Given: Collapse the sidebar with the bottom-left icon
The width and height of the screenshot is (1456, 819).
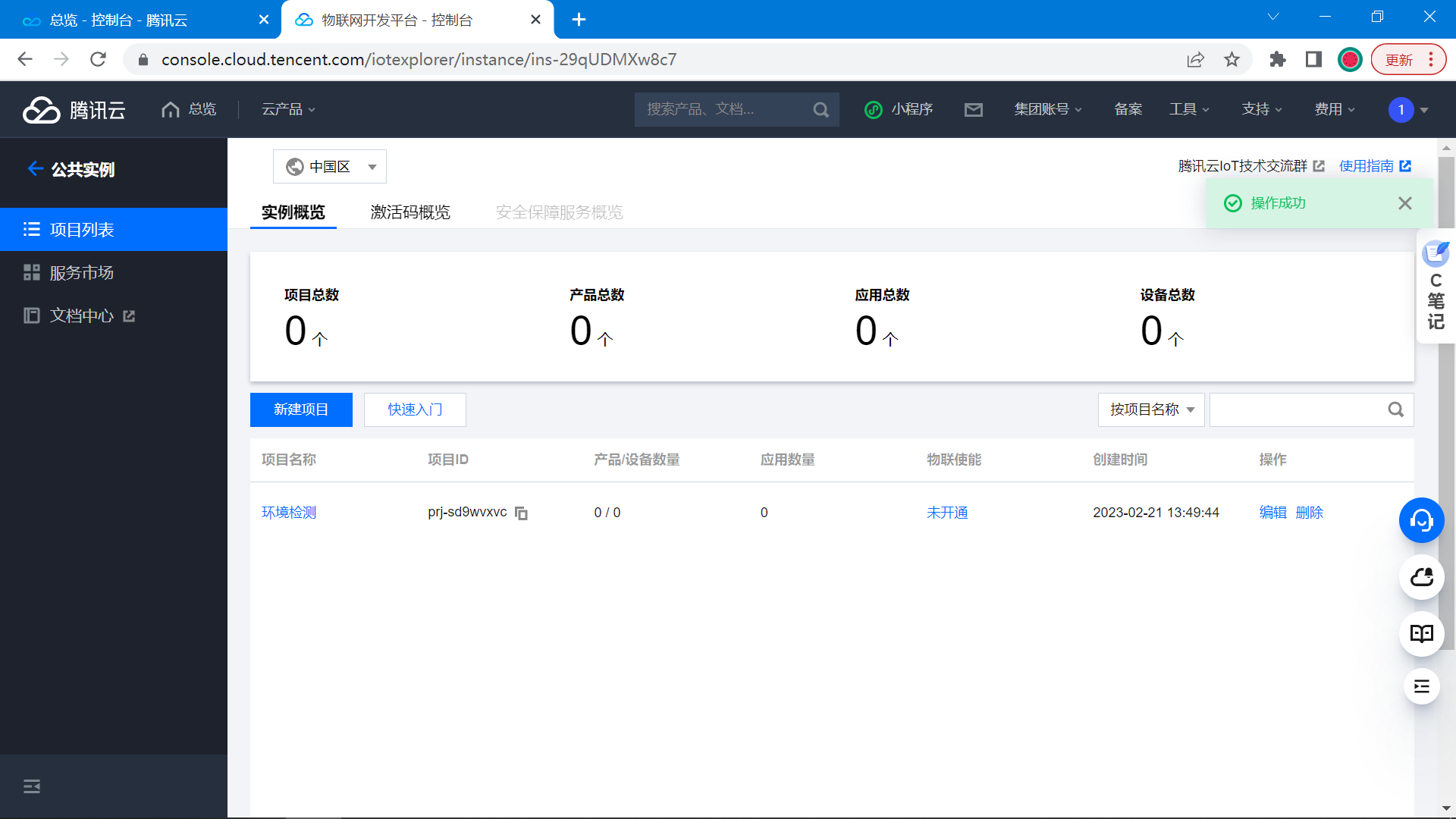Looking at the screenshot, I should coord(32,786).
